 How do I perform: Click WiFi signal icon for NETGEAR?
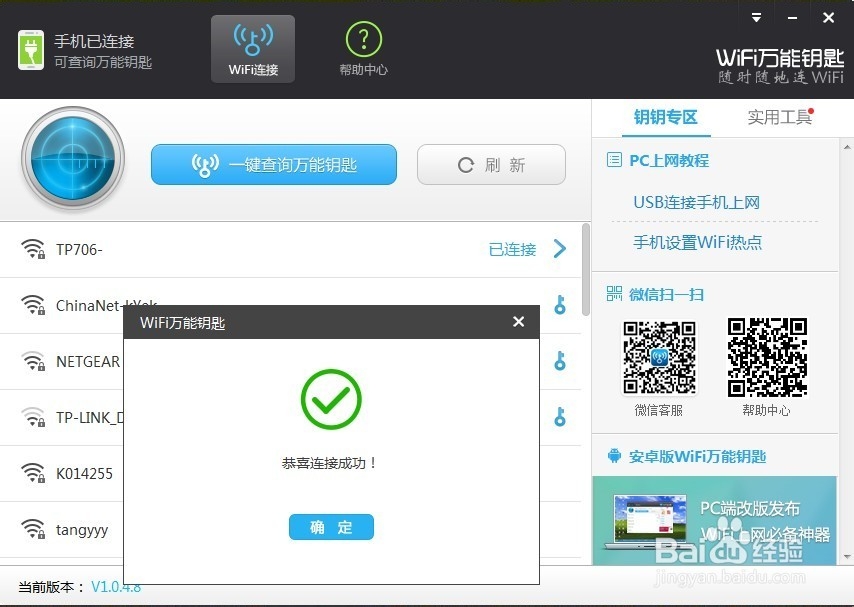point(33,361)
